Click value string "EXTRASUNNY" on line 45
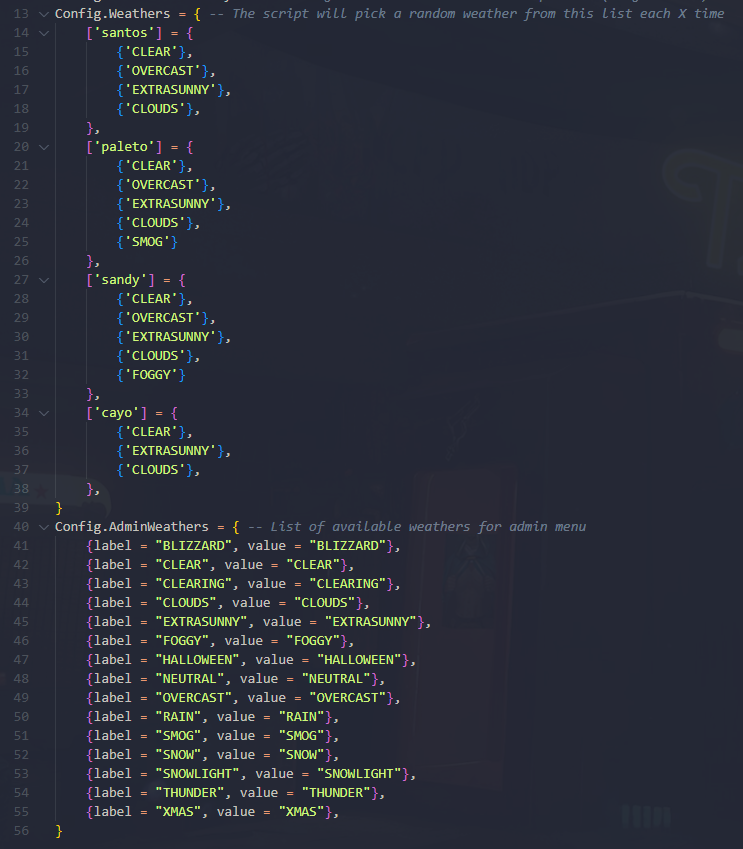Image resolution: width=743 pixels, height=849 pixels. 370,622
